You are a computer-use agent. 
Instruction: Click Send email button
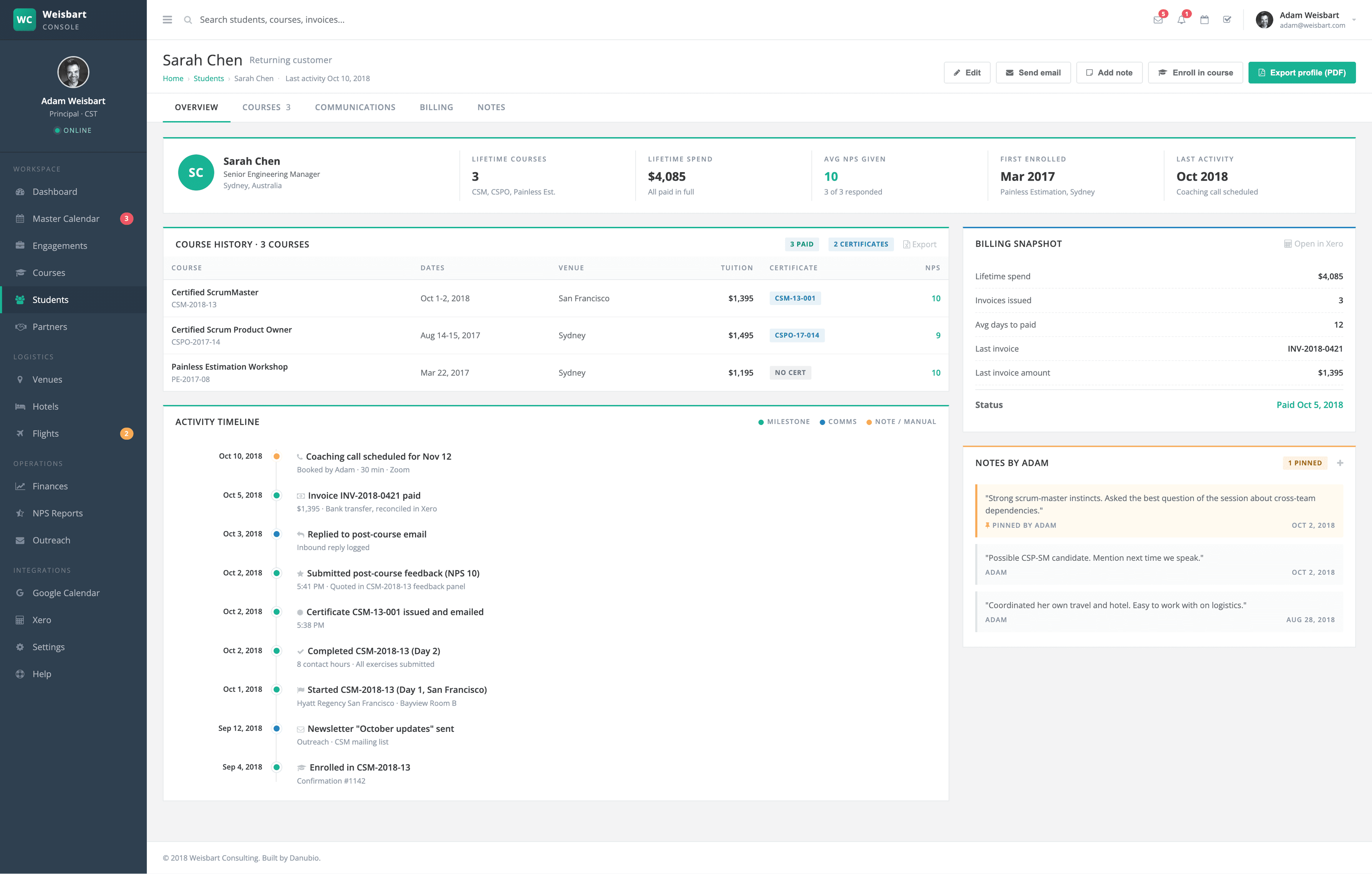1033,73
